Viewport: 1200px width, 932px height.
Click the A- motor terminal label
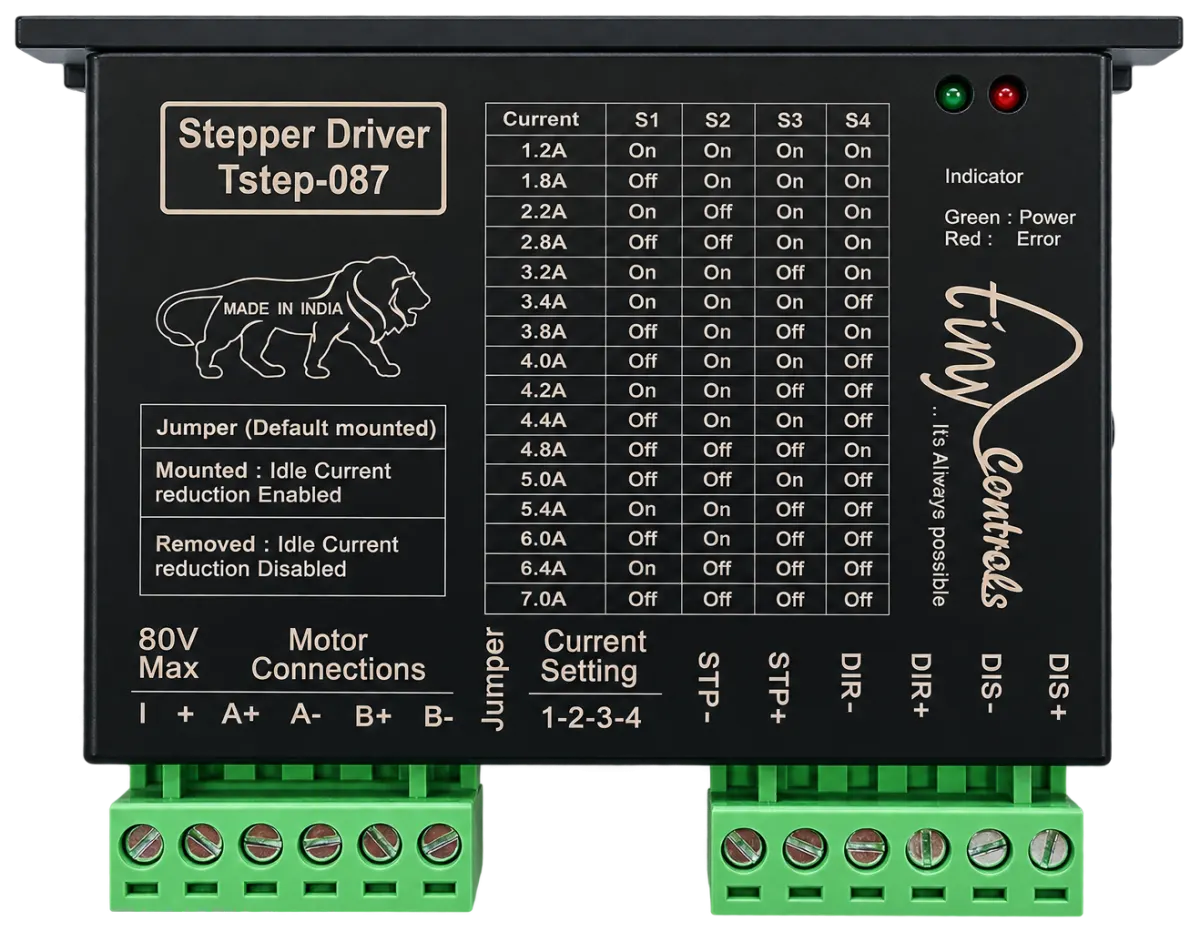click(306, 715)
